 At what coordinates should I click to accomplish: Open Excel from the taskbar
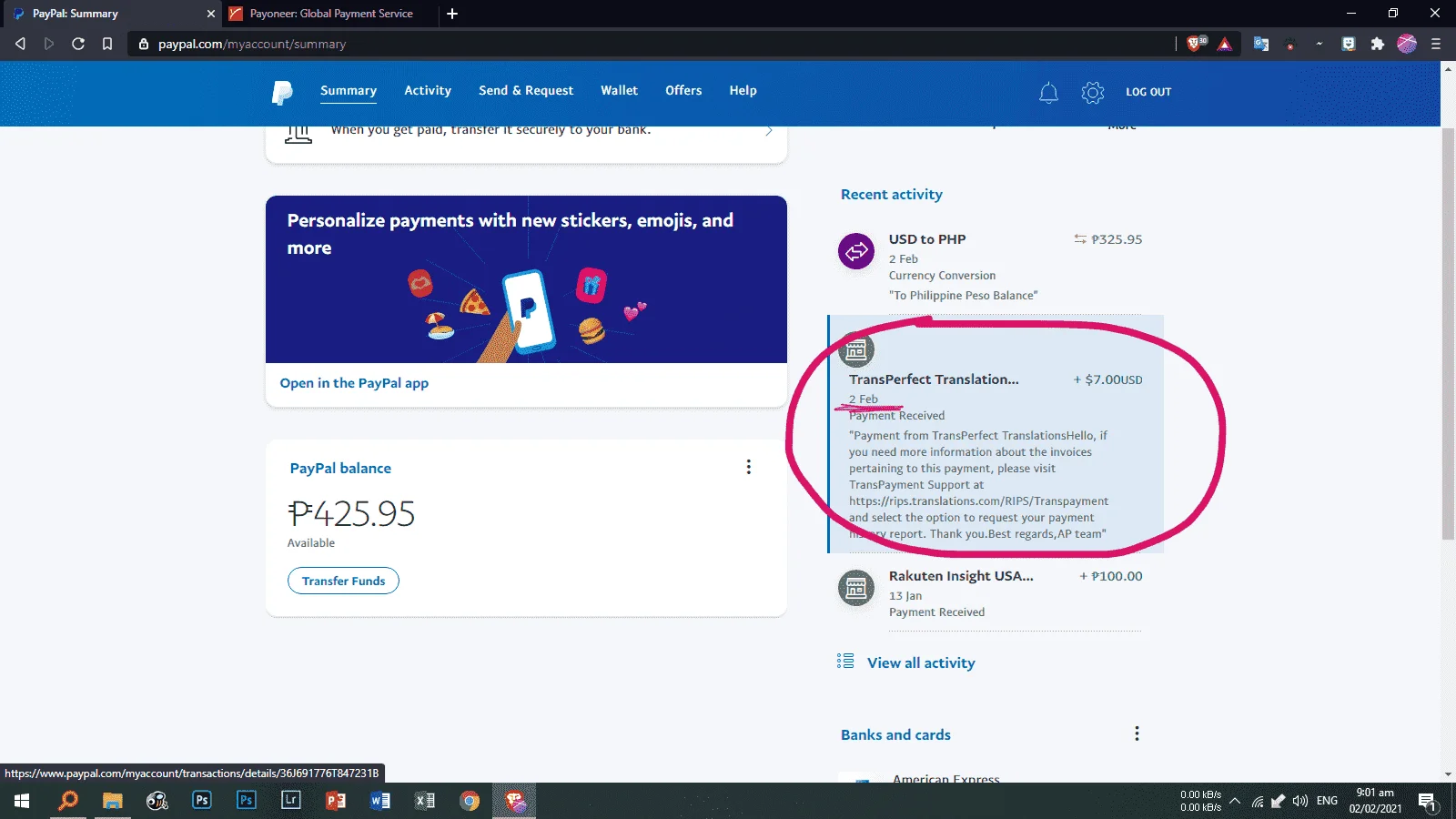[425, 801]
